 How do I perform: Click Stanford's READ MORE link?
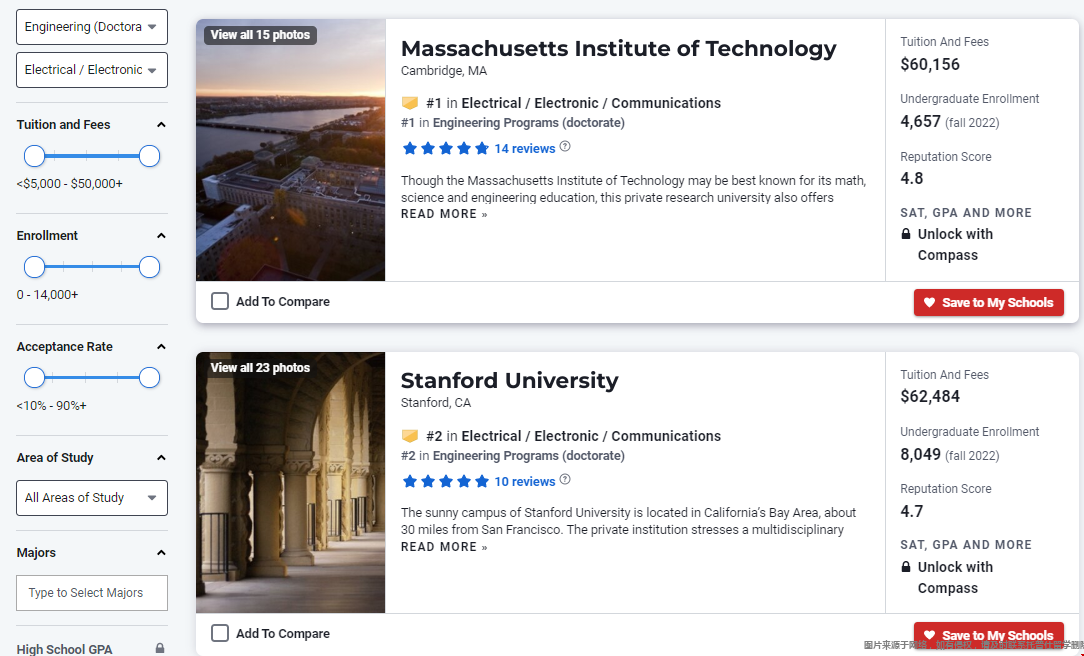tap(444, 547)
